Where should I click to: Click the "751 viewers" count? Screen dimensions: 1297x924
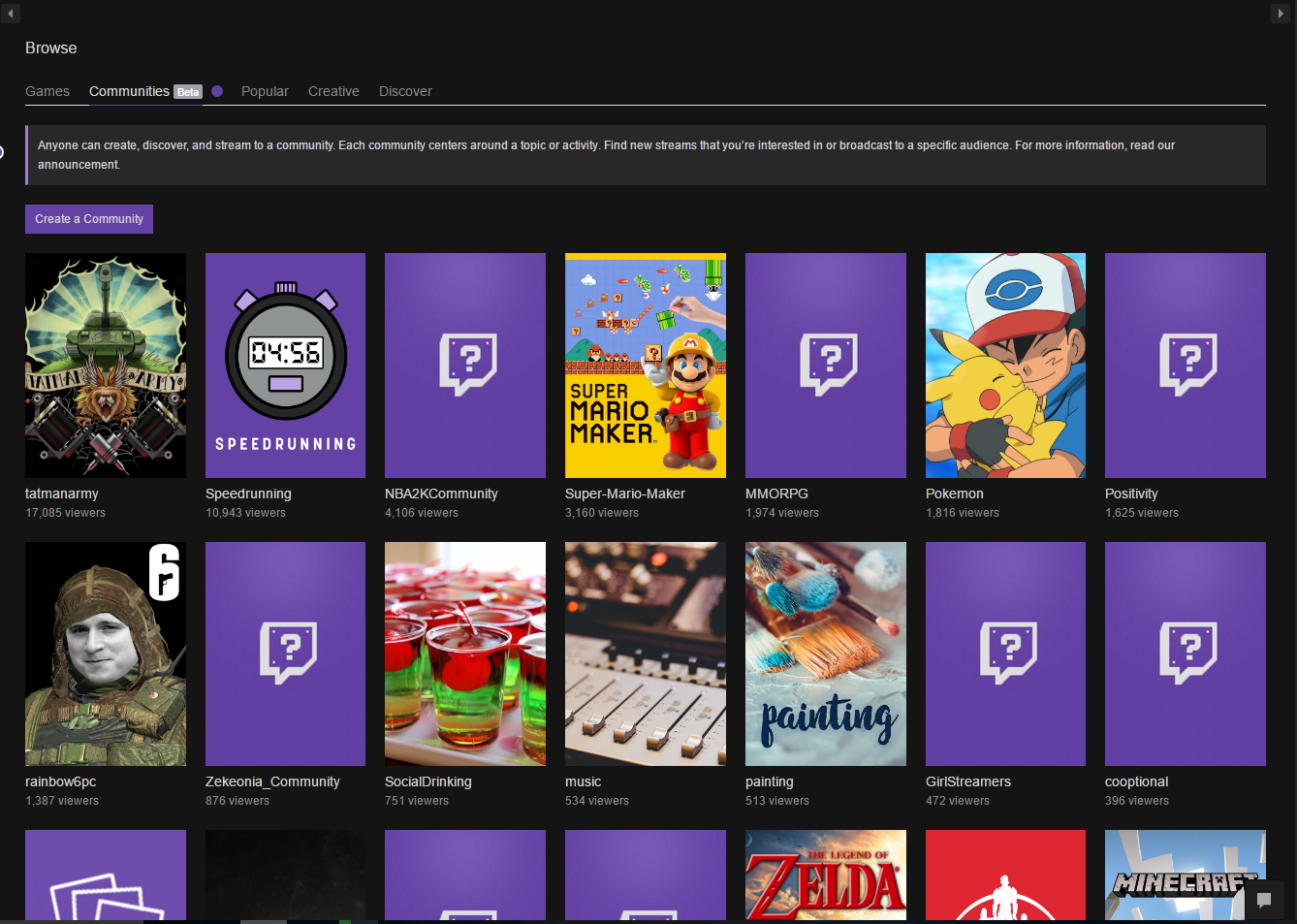pyautogui.click(x=417, y=801)
